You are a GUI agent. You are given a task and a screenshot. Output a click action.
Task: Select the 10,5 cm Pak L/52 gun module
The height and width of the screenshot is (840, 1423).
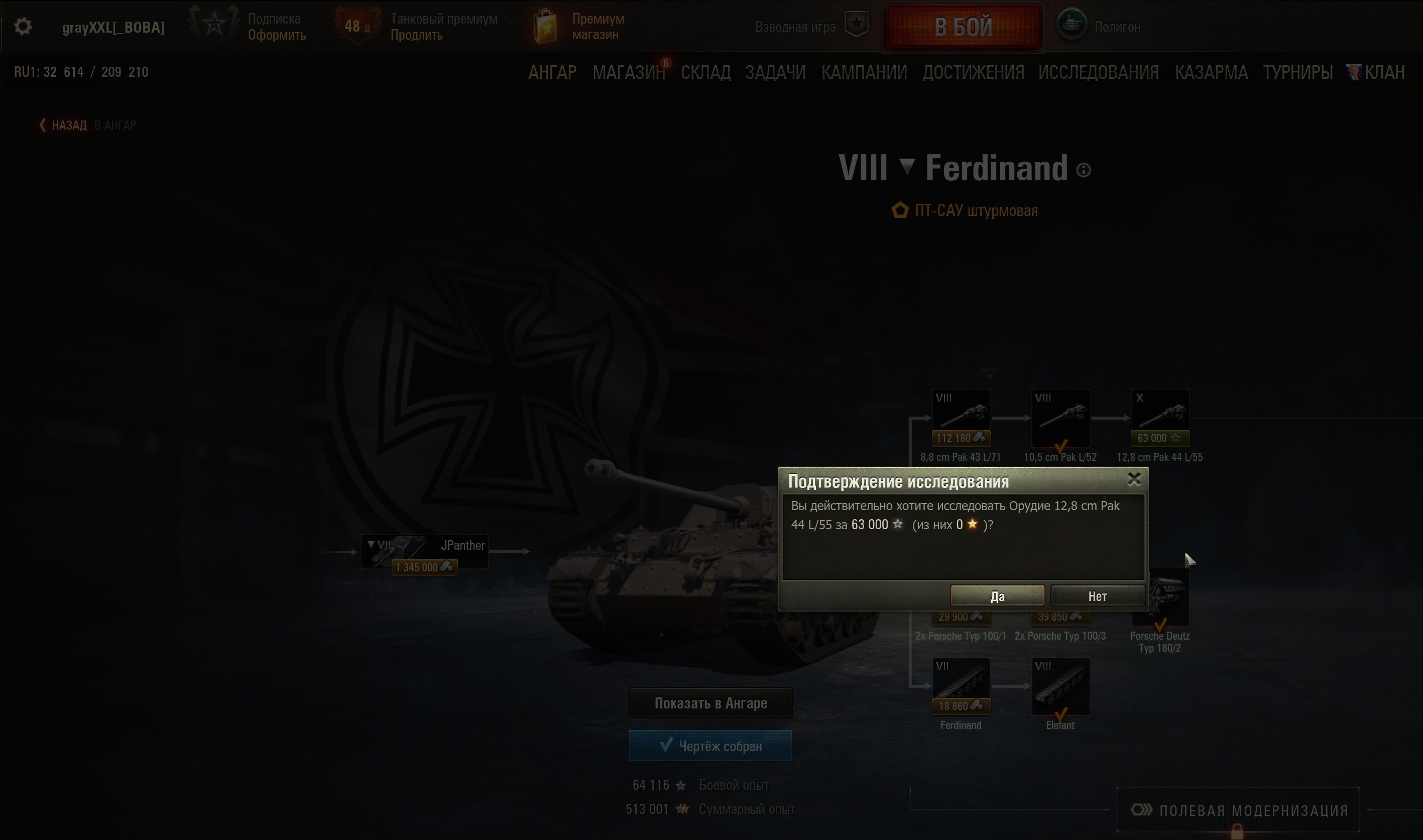coord(1060,418)
